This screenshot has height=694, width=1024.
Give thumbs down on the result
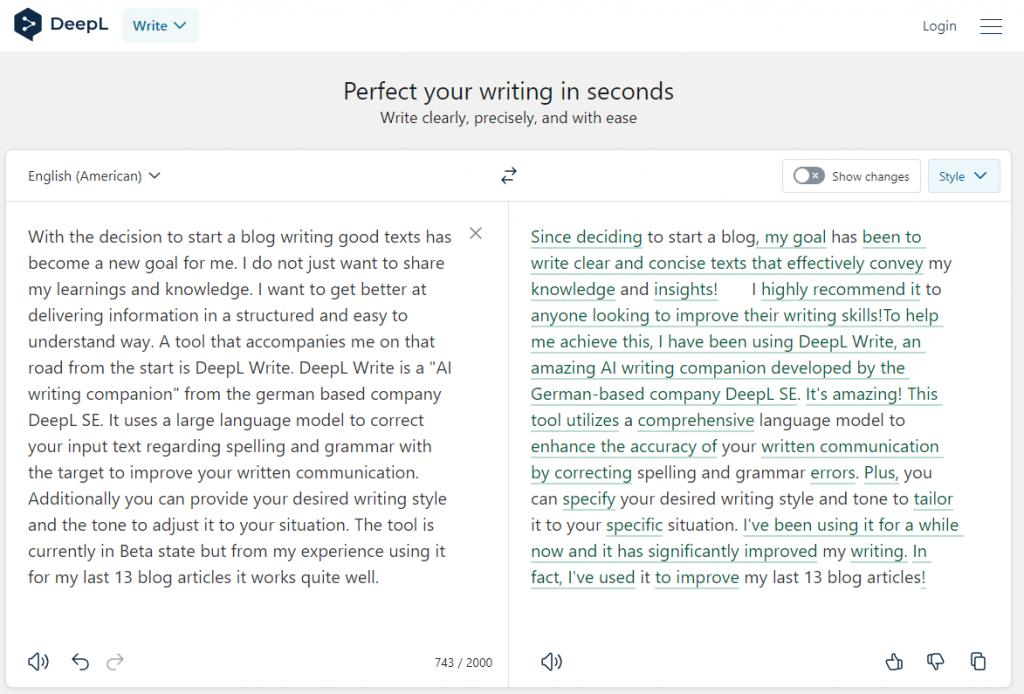[936, 661]
